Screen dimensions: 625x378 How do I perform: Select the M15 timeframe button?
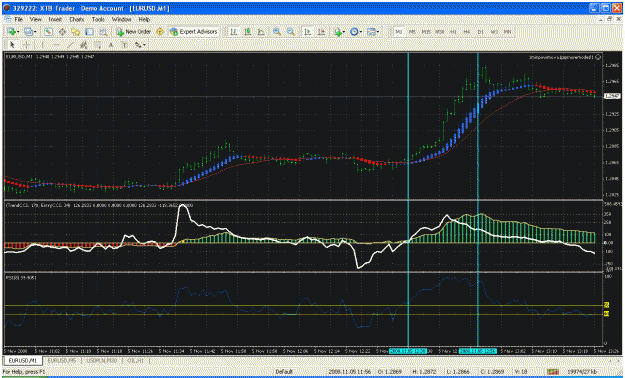tap(426, 32)
